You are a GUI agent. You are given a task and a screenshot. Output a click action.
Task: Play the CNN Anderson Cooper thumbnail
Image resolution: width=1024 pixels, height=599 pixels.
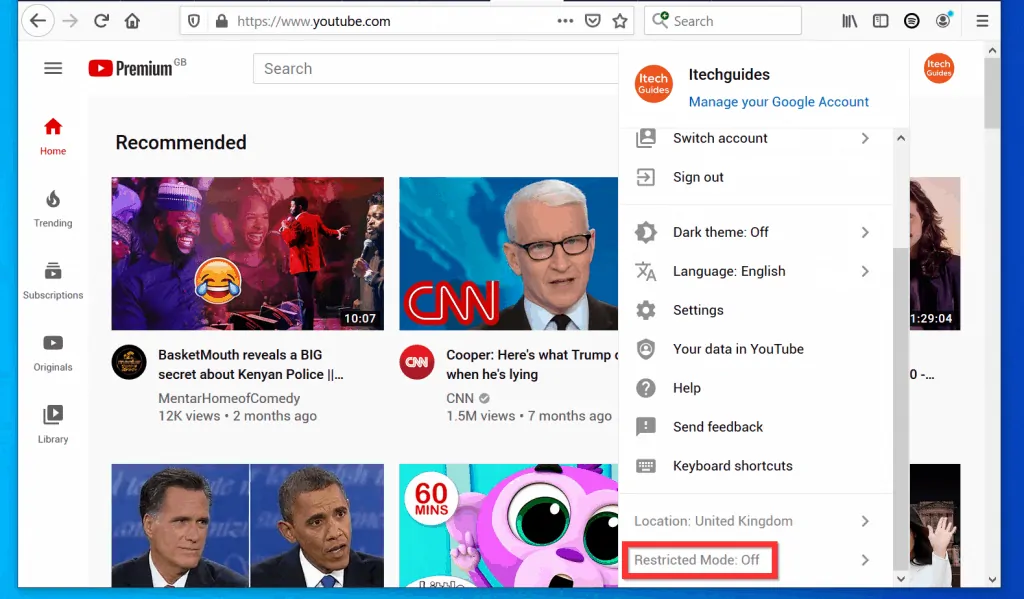[509, 253]
